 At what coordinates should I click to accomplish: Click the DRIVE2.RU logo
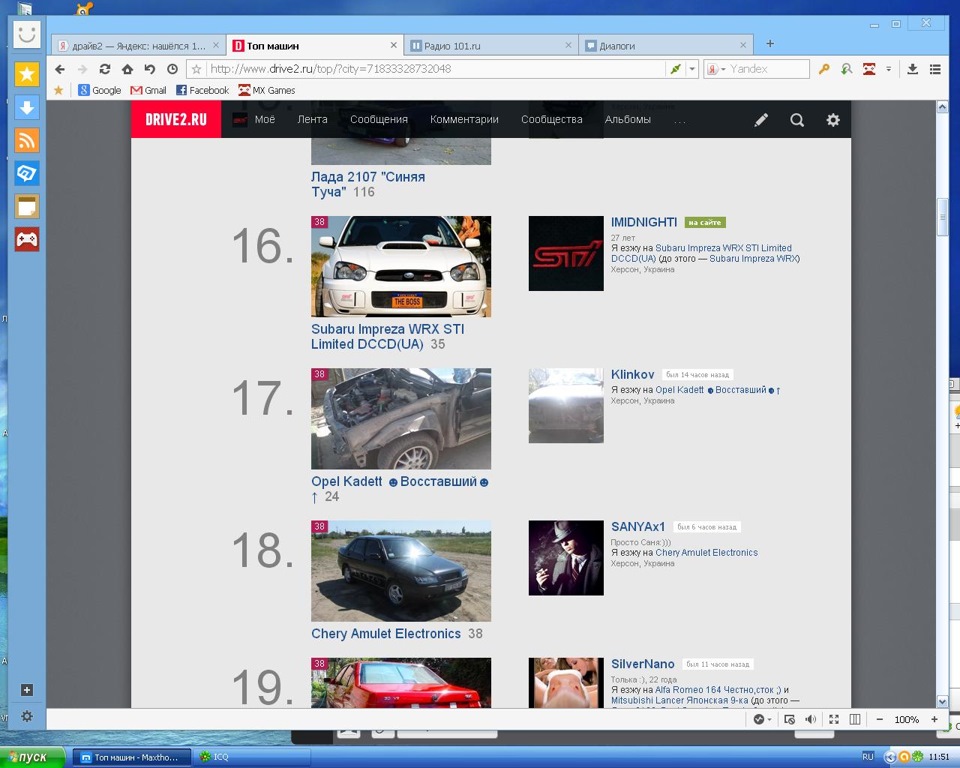tap(176, 119)
